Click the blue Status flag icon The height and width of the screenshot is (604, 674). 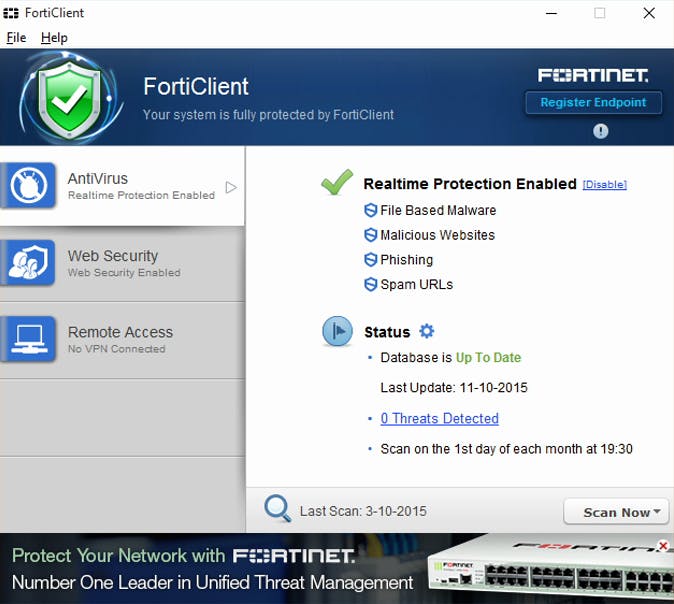point(337,331)
